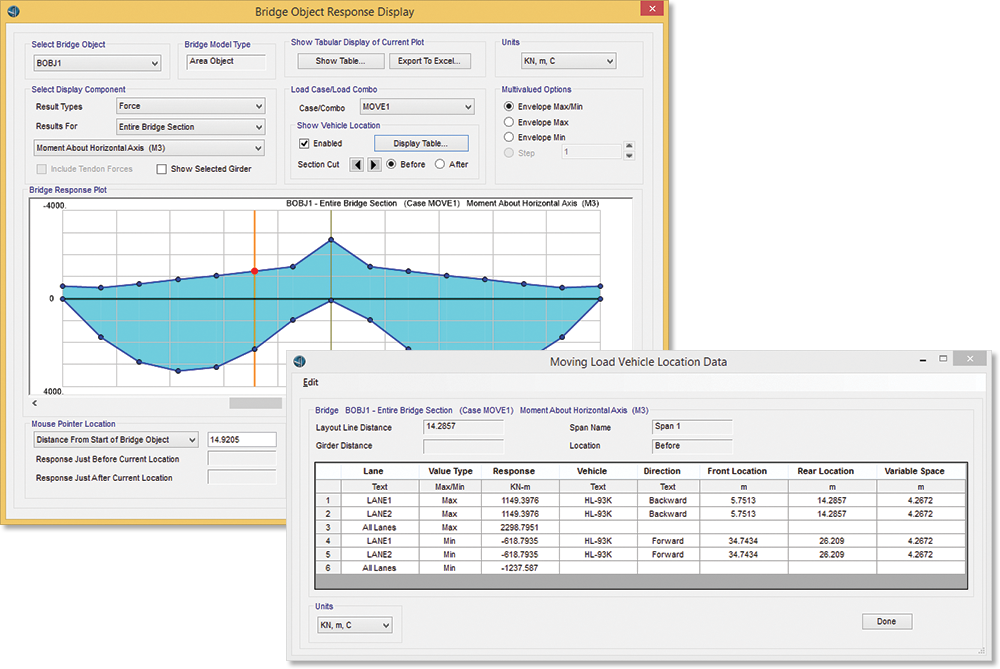Expand the Result Types Force dropdown
Viewport: 1000px width, 669px height.
click(x=188, y=106)
